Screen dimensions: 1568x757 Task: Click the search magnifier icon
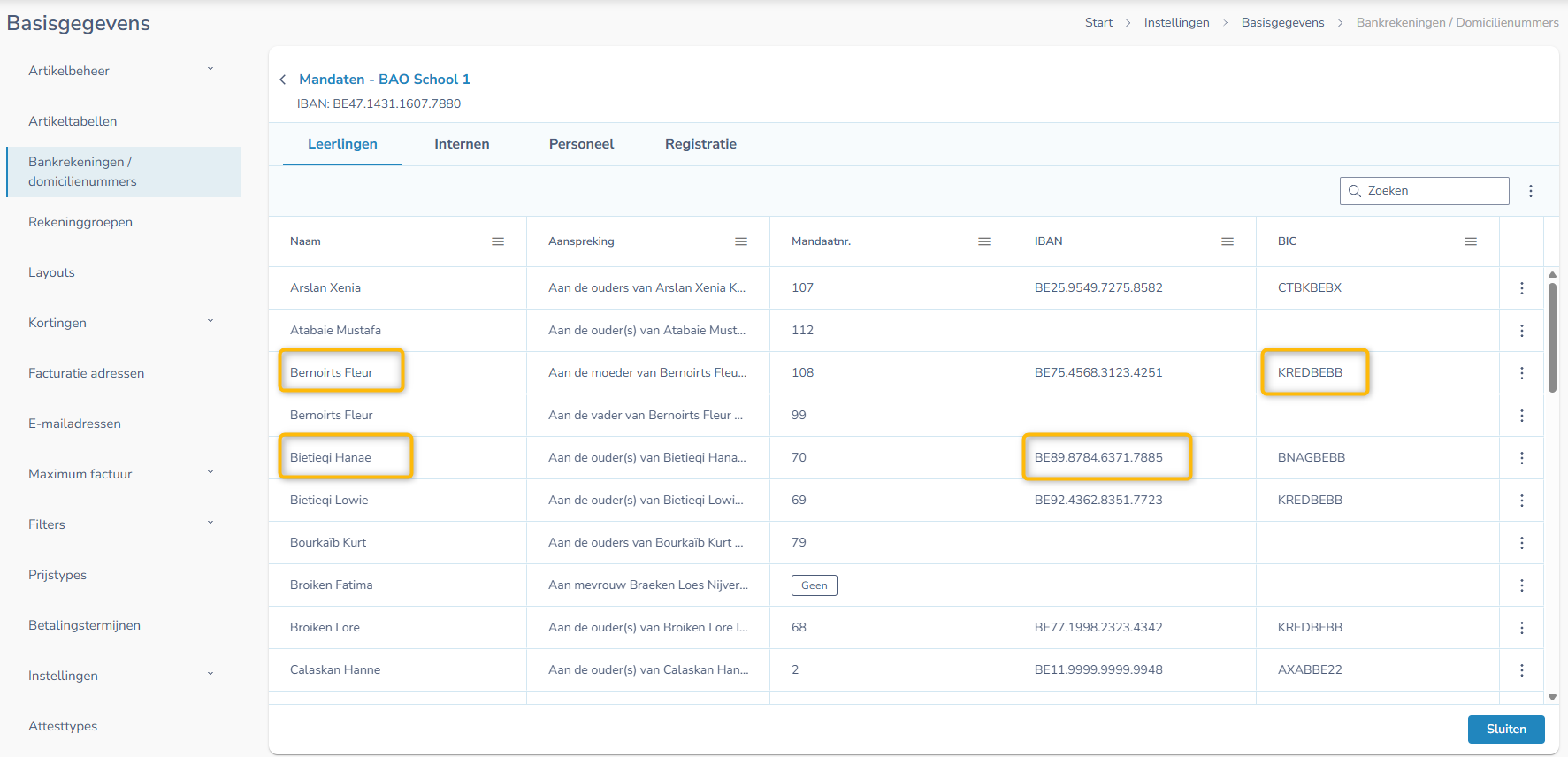point(1355,191)
